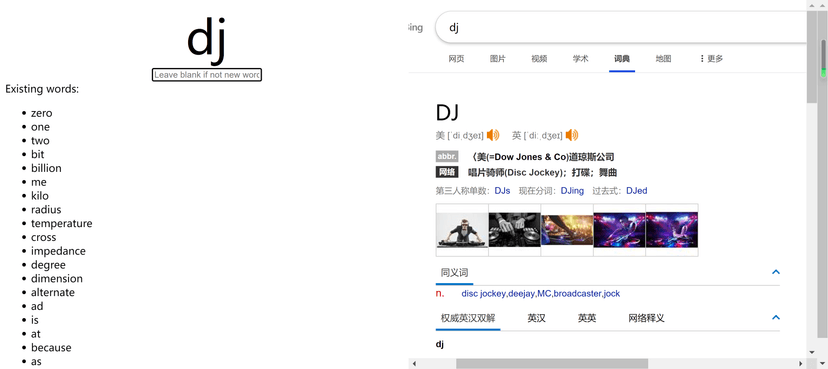Open the 更多 menu with dots icon

(x=711, y=59)
